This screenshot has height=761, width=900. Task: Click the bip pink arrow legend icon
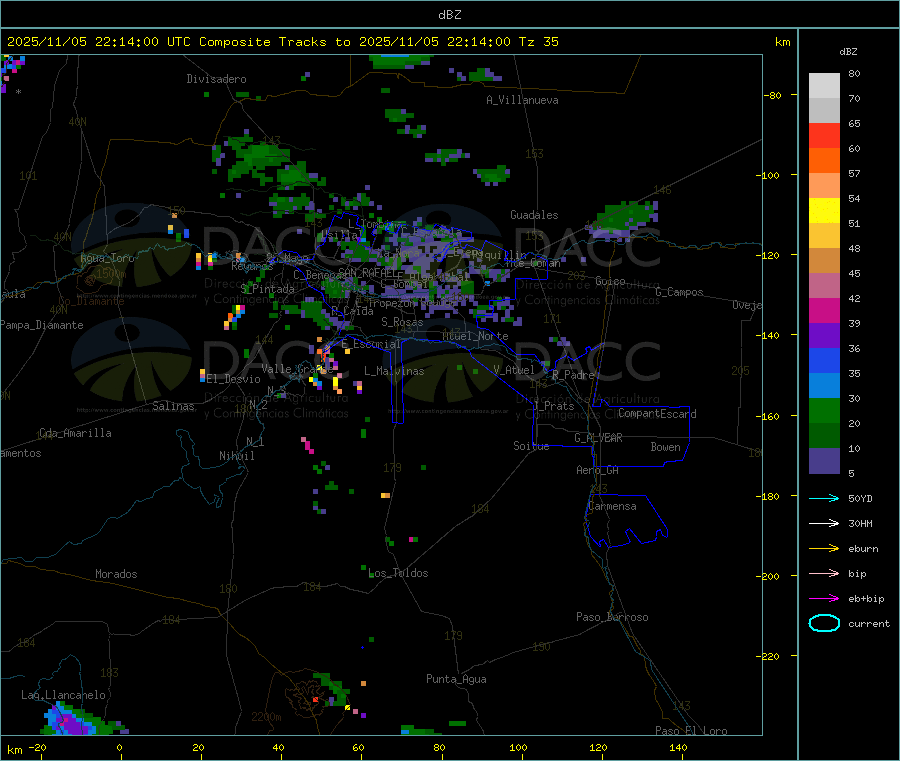(x=824, y=573)
